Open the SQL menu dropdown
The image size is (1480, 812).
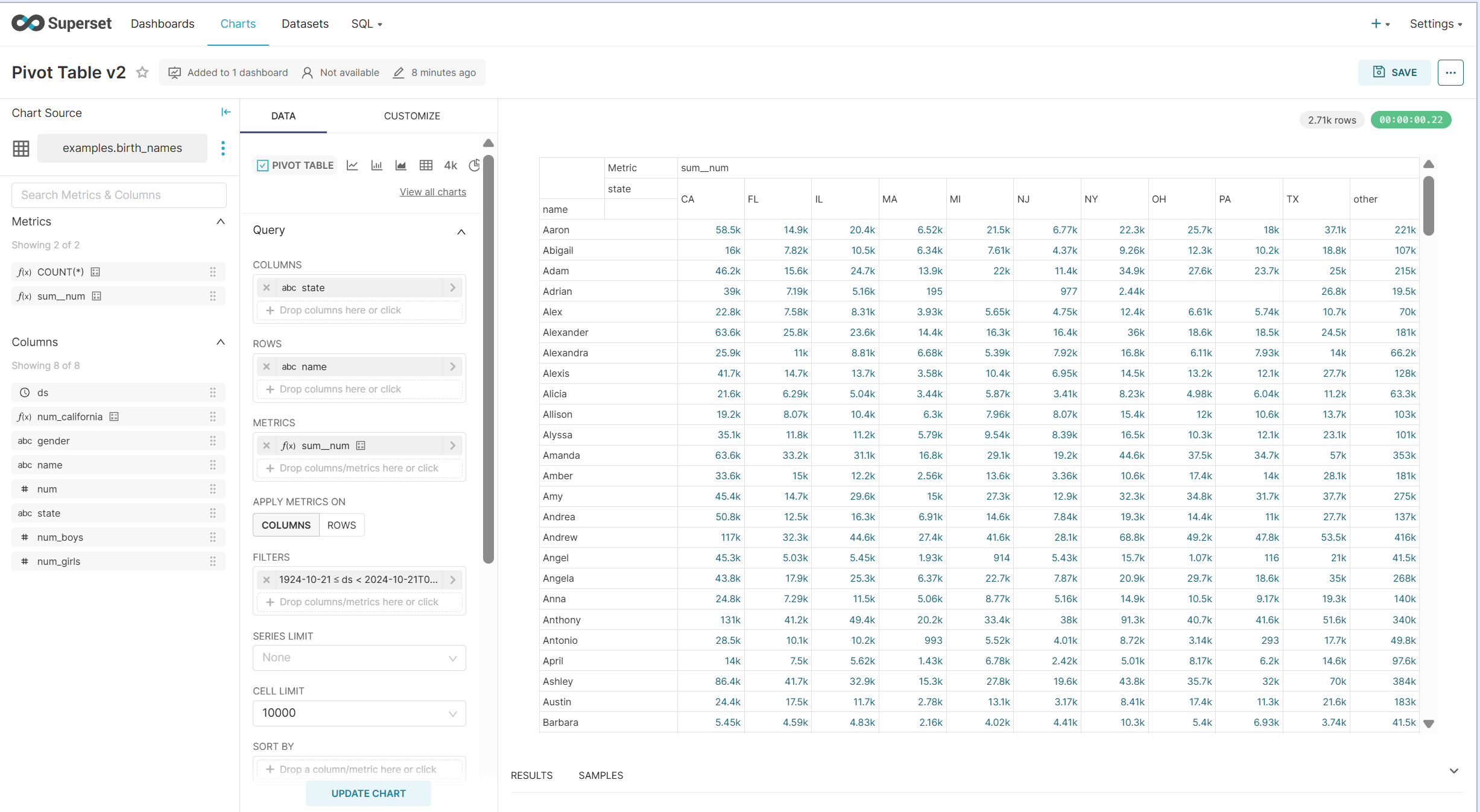367,24
